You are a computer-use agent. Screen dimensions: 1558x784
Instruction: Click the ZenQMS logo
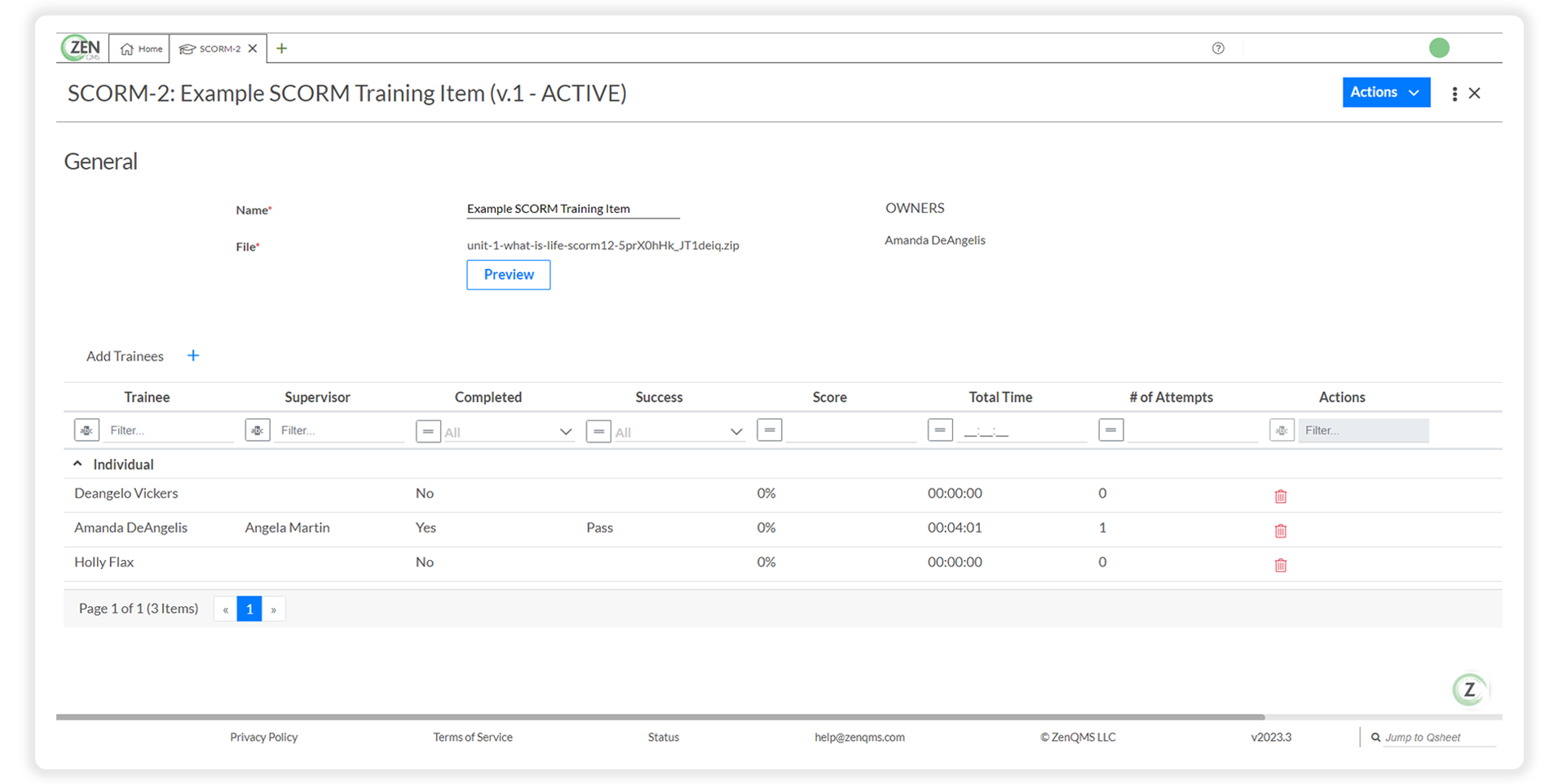point(82,47)
